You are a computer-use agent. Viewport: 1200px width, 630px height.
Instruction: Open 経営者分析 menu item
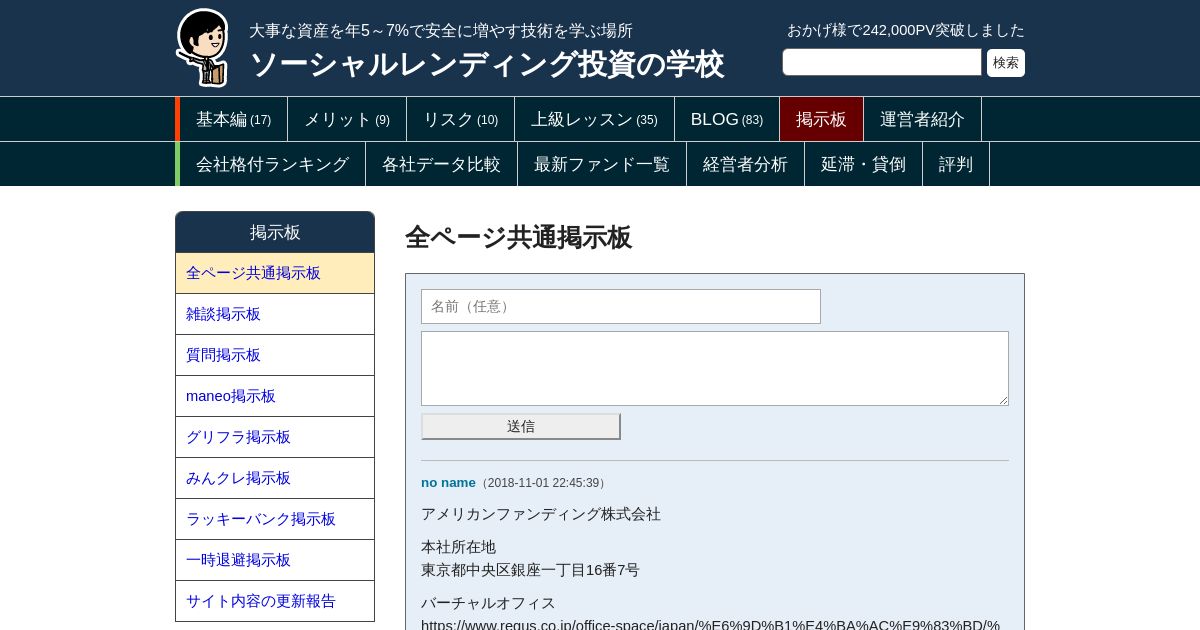pos(745,164)
